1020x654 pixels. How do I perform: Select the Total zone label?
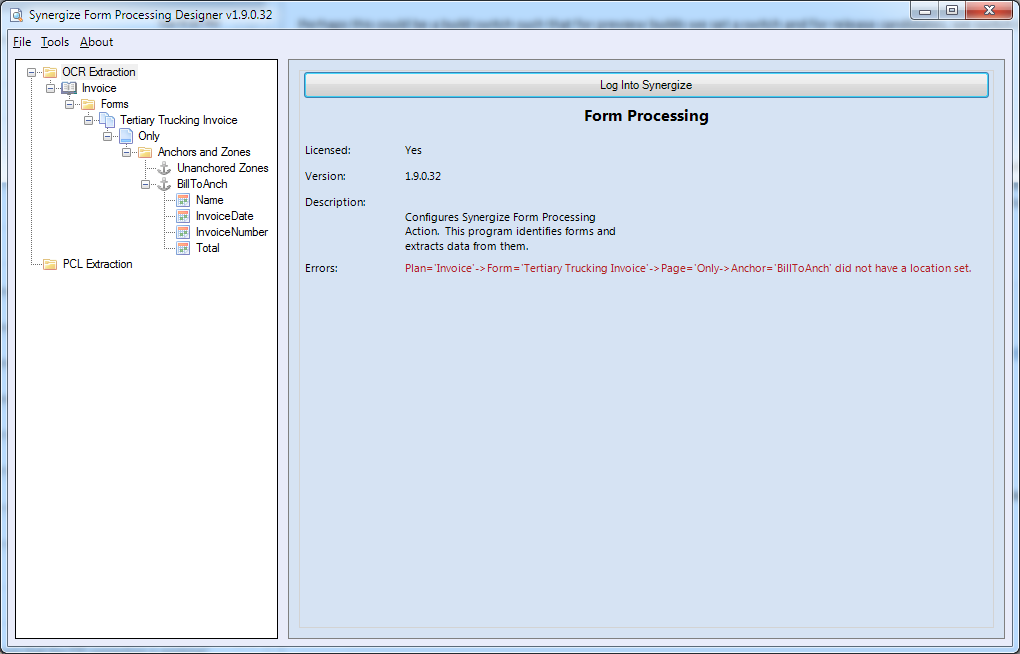pyautogui.click(x=208, y=248)
